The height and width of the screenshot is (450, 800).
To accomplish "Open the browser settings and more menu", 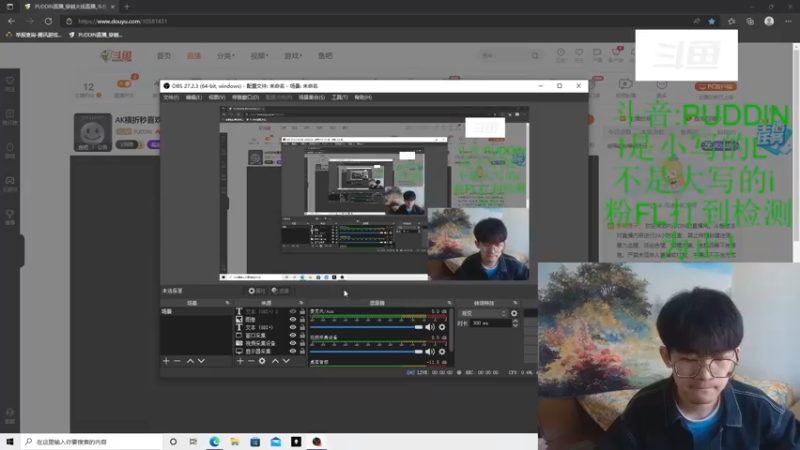I will point(788,21).
